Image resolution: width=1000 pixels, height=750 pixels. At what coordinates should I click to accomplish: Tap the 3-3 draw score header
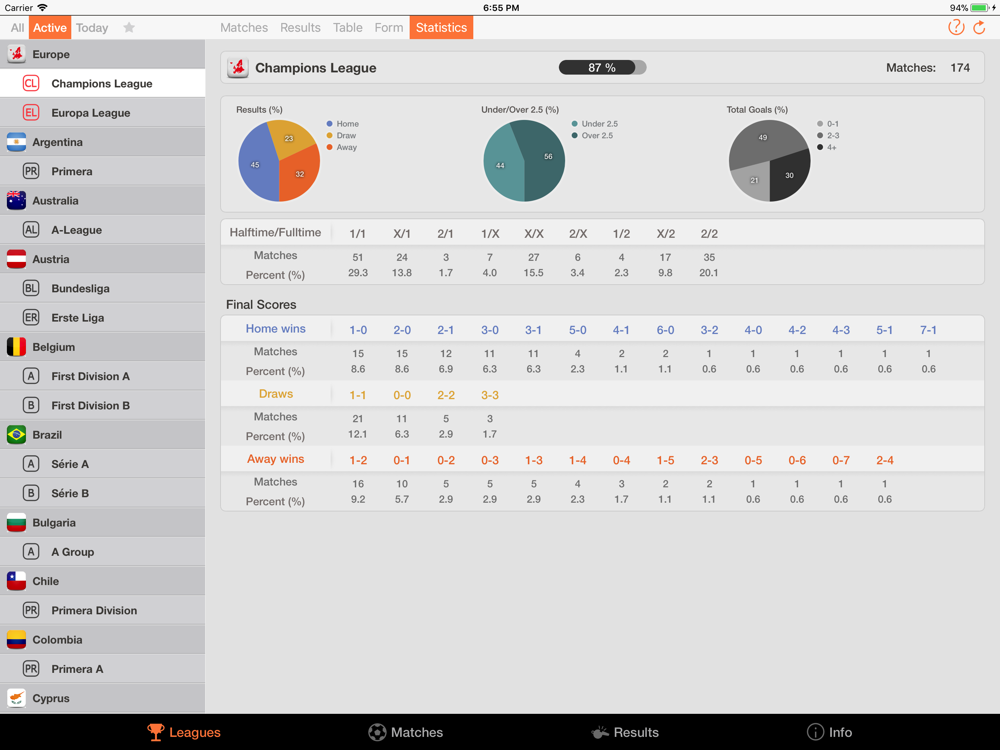(490, 395)
